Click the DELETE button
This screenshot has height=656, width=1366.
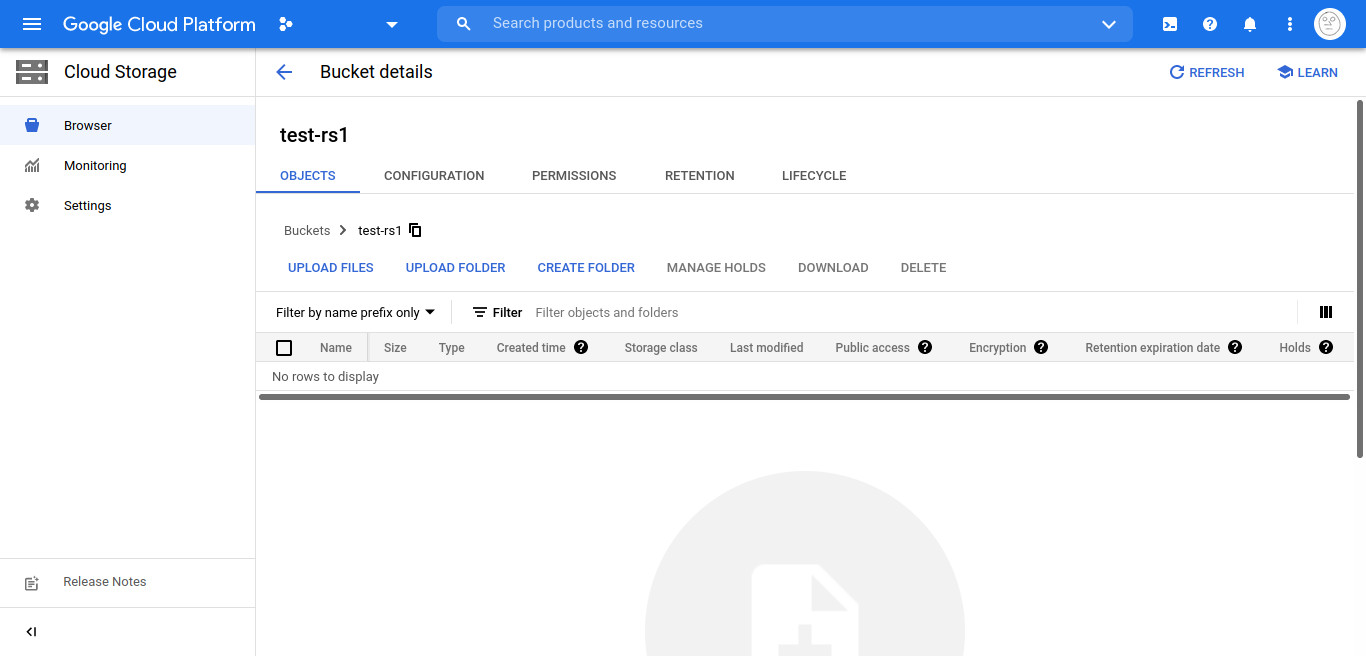click(x=923, y=268)
